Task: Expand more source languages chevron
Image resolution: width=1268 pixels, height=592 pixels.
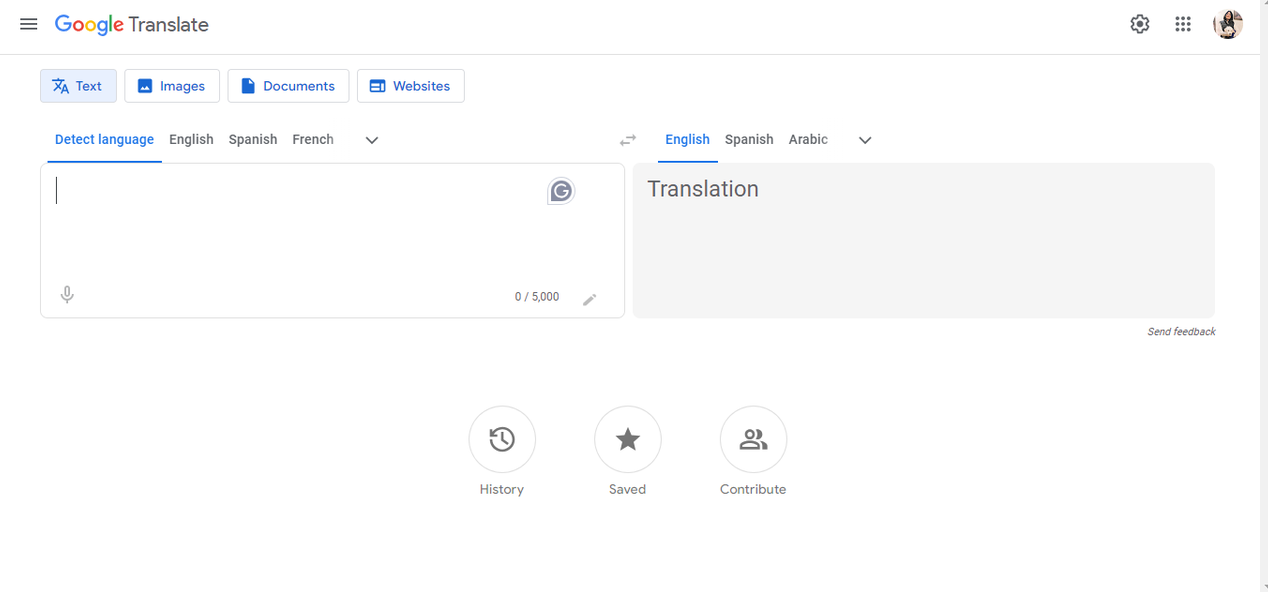Action: (x=372, y=140)
